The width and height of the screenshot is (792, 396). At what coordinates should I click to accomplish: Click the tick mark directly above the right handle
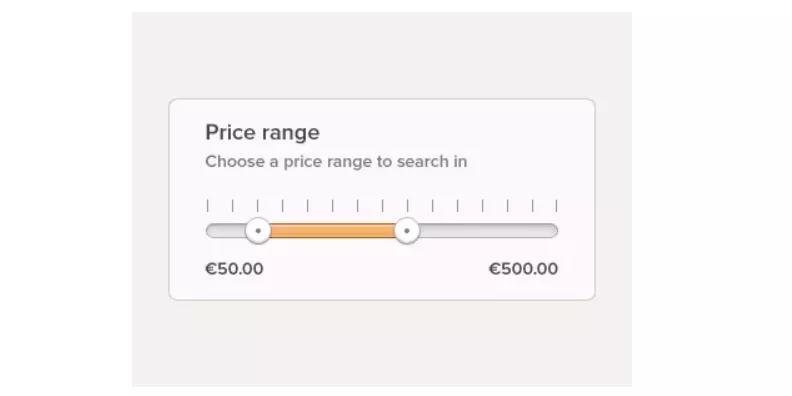pyautogui.click(x=407, y=206)
